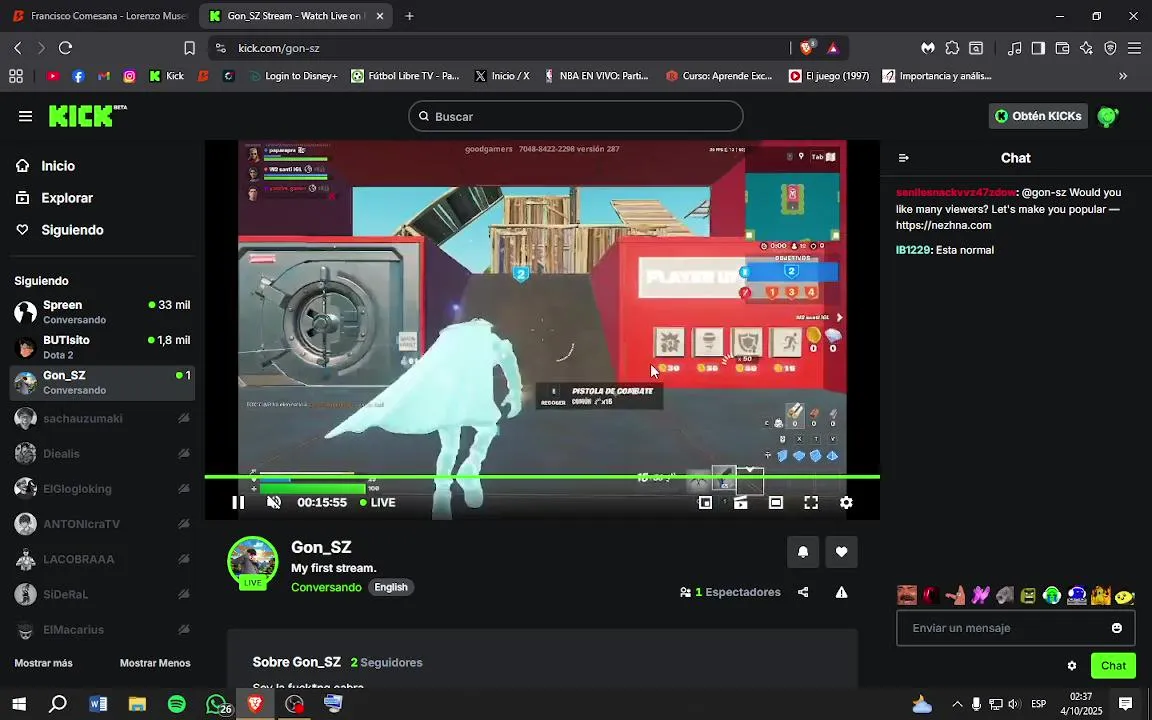Click Brave Shields lion icon
This screenshot has height=720, width=1152.
(x=807, y=48)
